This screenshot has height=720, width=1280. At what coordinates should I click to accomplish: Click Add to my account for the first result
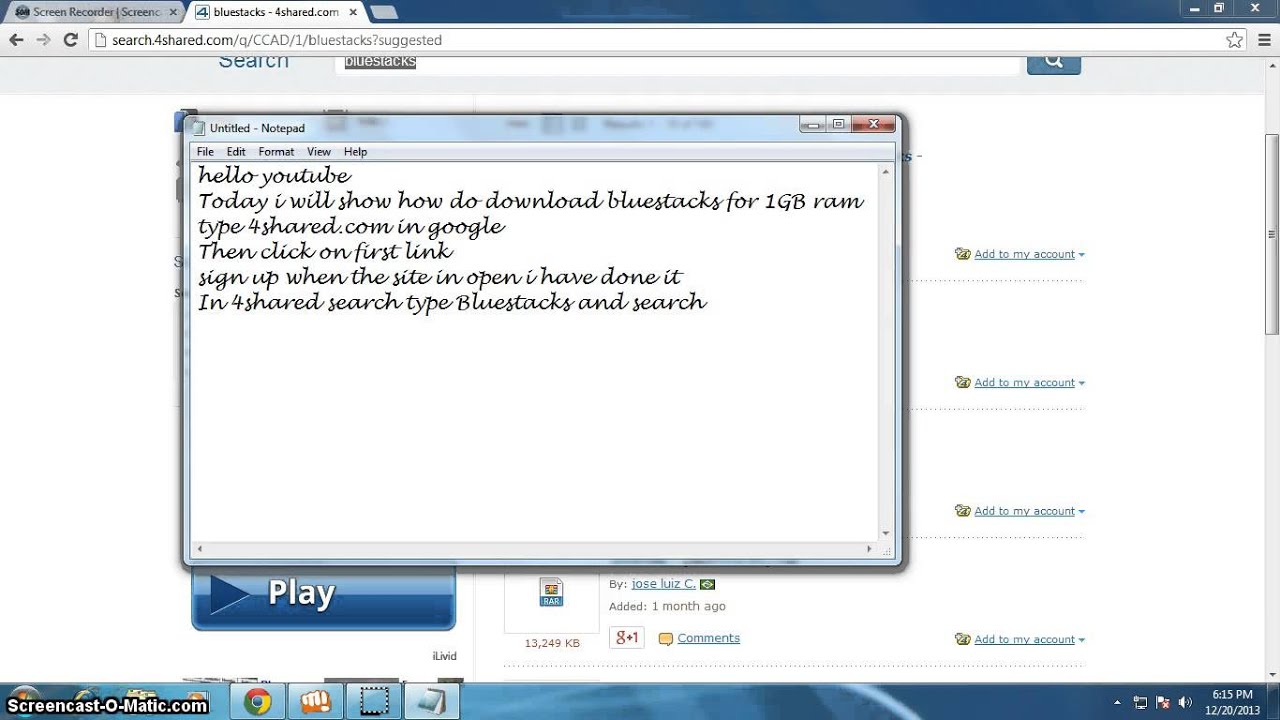1024,254
